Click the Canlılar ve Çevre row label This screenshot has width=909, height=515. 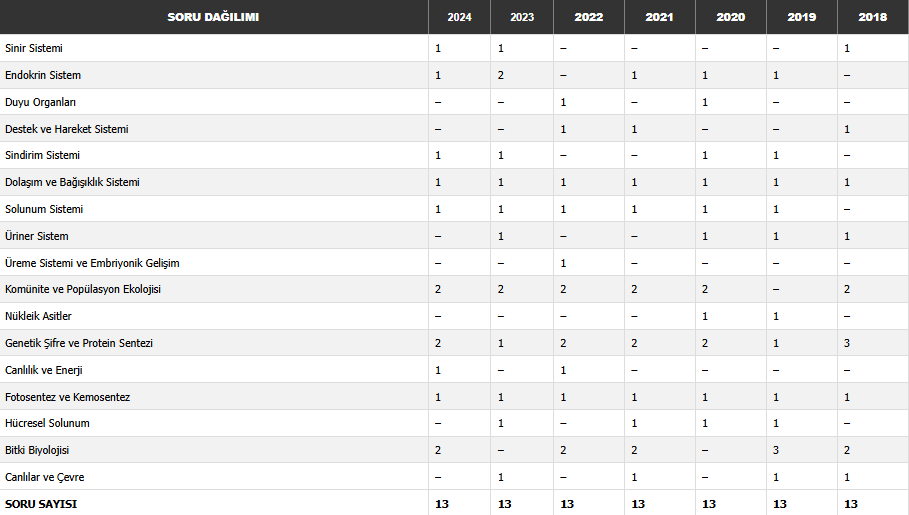tap(43, 477)
